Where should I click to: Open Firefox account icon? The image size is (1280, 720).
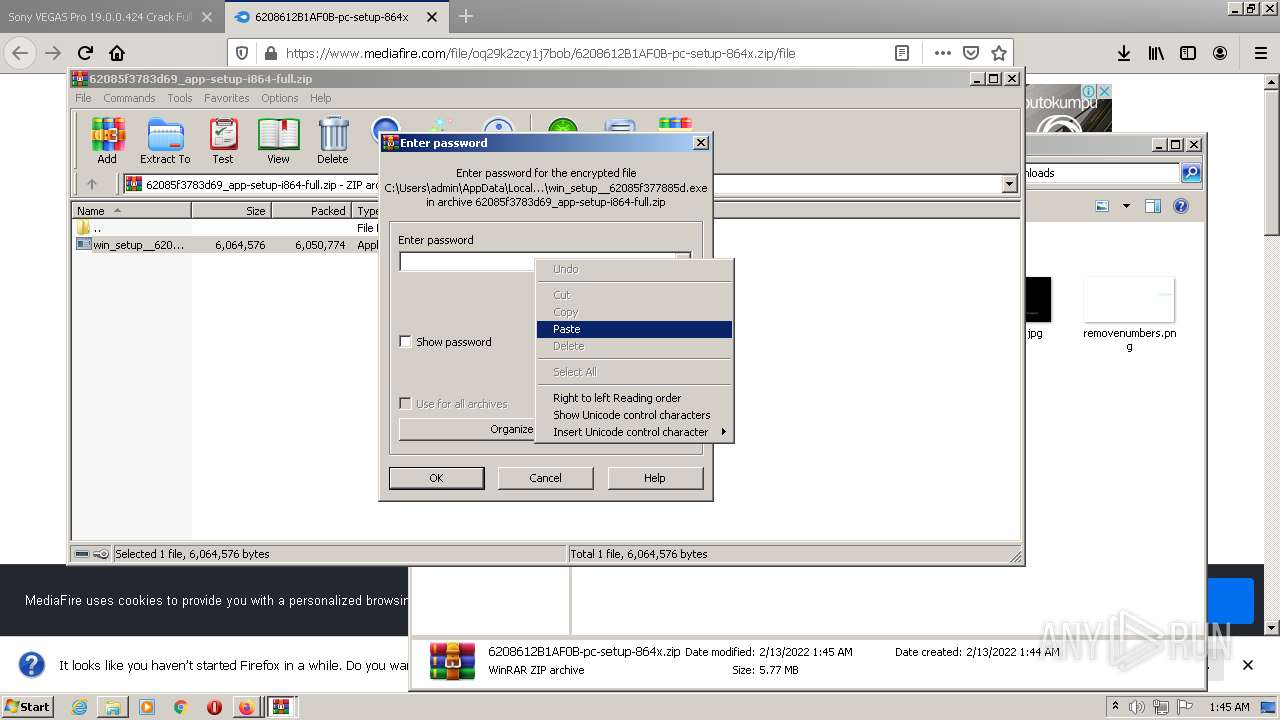(1220, 53)
